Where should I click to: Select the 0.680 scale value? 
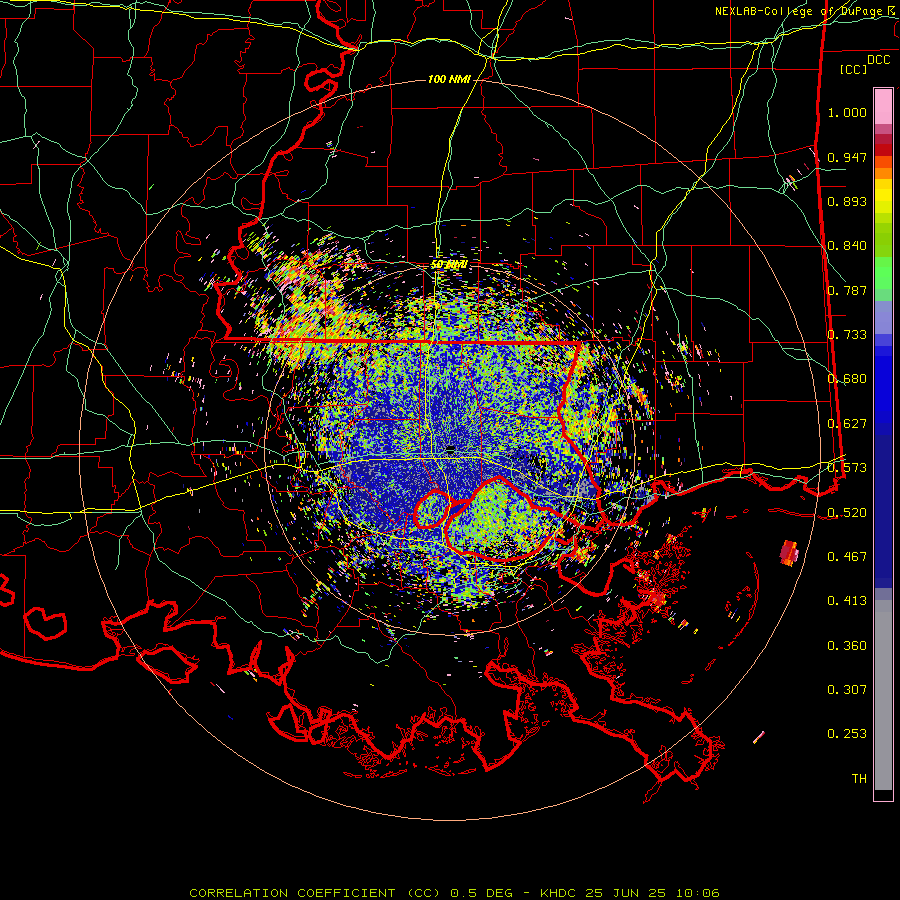[847, 379]
